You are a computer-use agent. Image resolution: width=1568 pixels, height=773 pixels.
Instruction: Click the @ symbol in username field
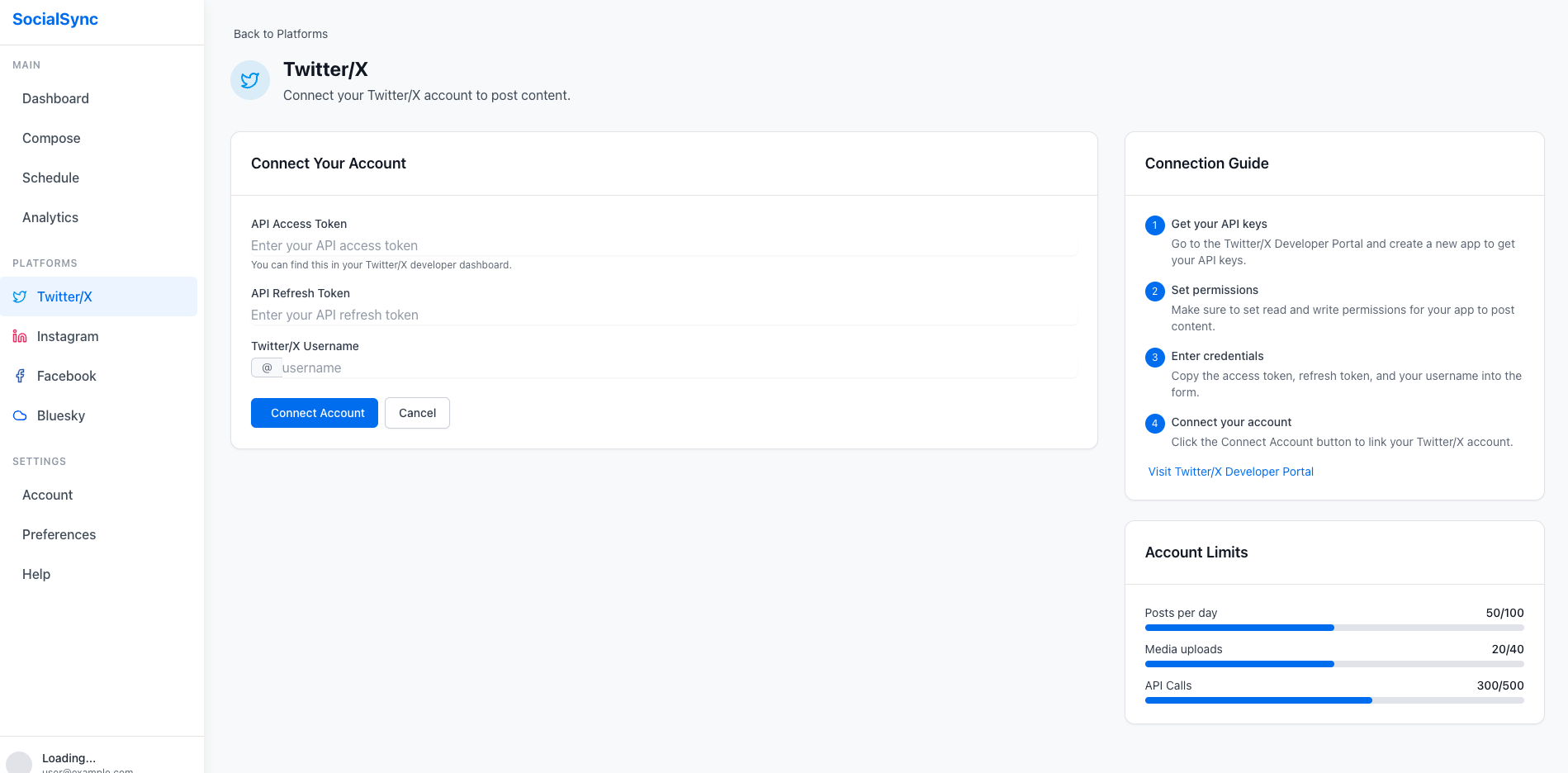pyautogui.click(x=266, y=368)
